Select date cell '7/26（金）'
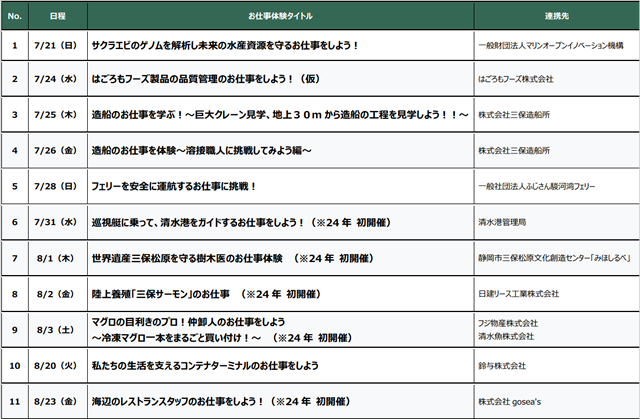The image size is (640, 419). [56, 151]
